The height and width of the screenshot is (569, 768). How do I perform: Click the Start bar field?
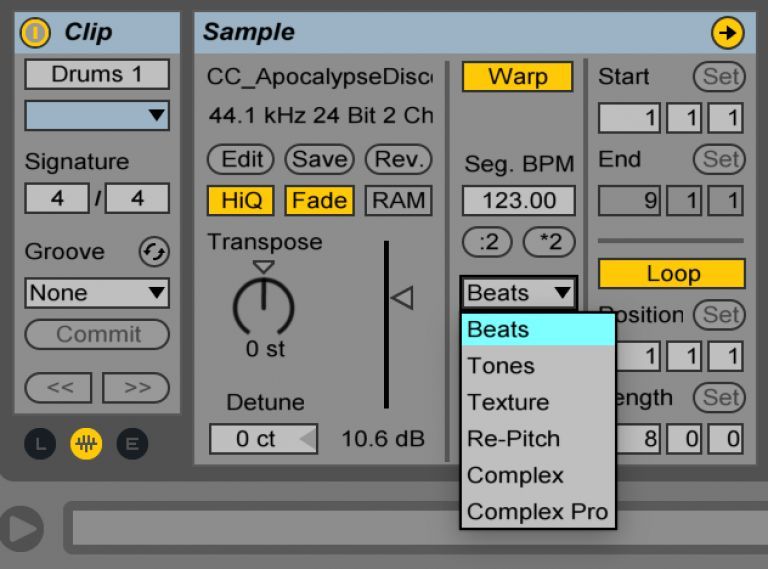coord(629,118)
